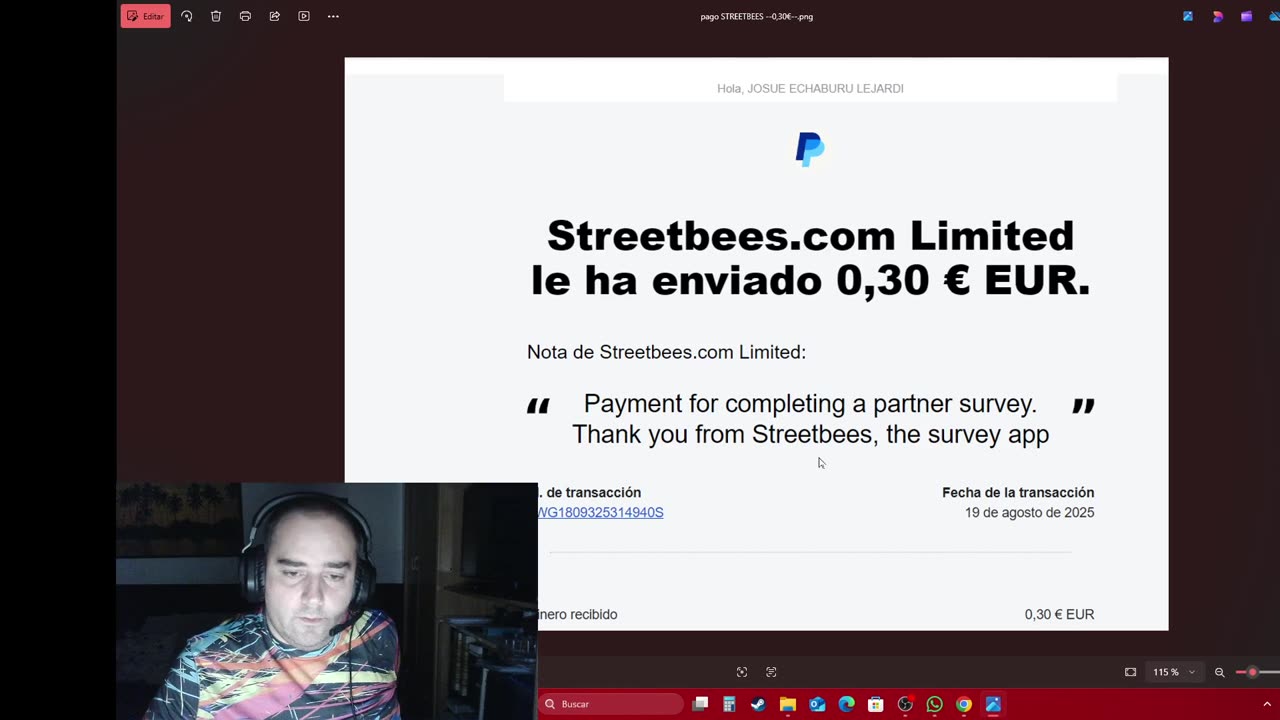Click the date '19 de agosto de 2025'
The image size is (1280, 720).
coord(1029,512)
